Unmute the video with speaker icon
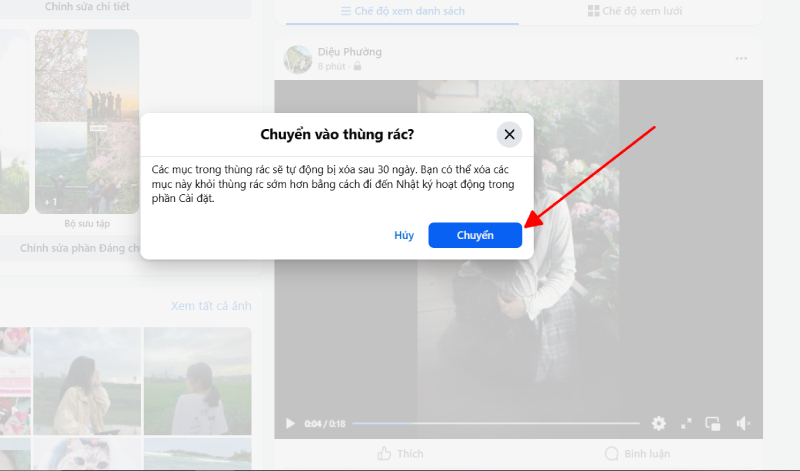The height and width of the screenshot is (471, 800). (743, 423)
